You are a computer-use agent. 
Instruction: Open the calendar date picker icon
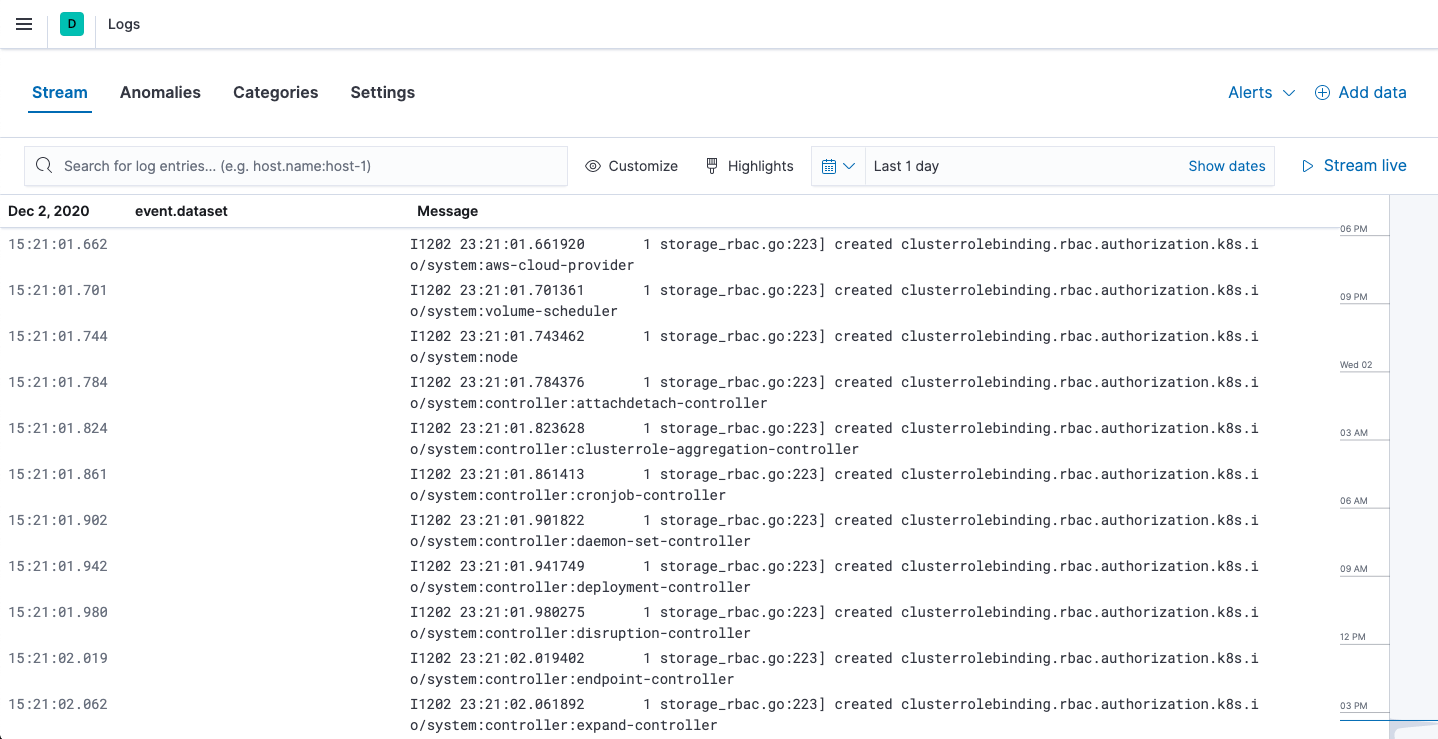pyautogui.click(x=831, y=165)
